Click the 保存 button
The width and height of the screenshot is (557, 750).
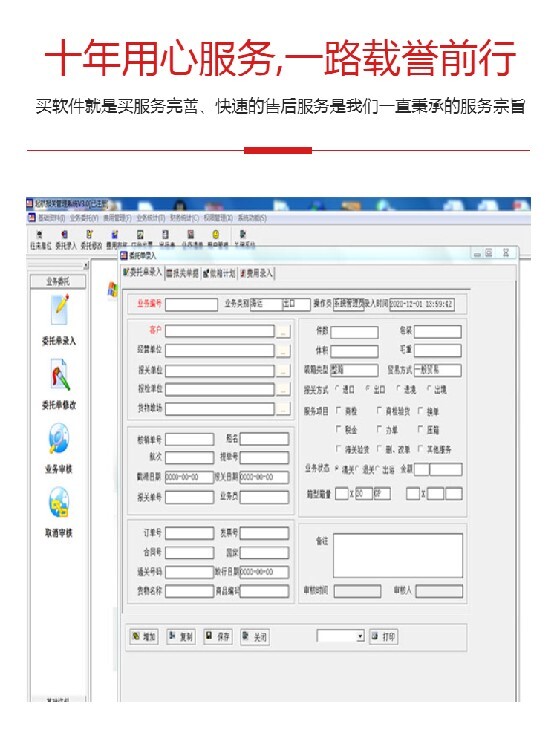pyautogui.click(x=218, y=636)
